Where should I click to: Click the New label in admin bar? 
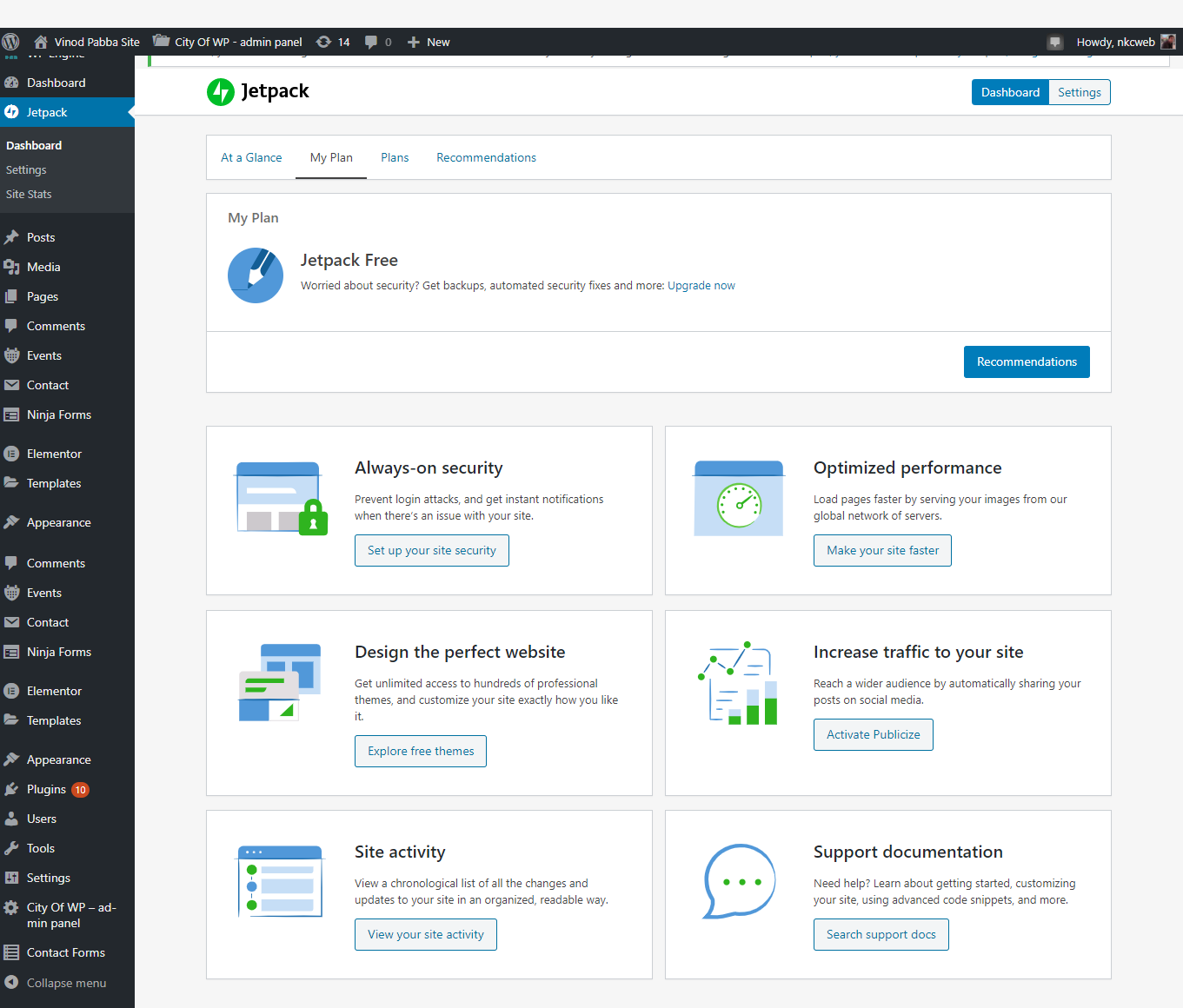point(438,42)
